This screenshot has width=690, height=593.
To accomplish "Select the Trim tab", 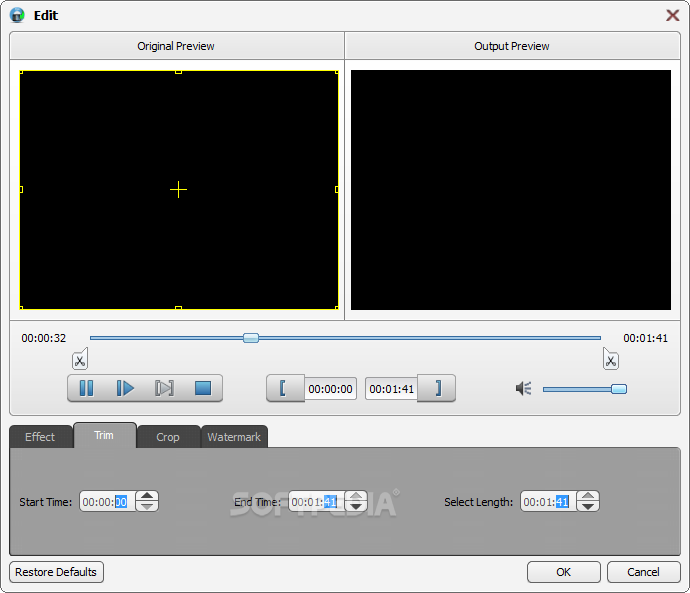I will pyautogui.click(x=104, y=435).
